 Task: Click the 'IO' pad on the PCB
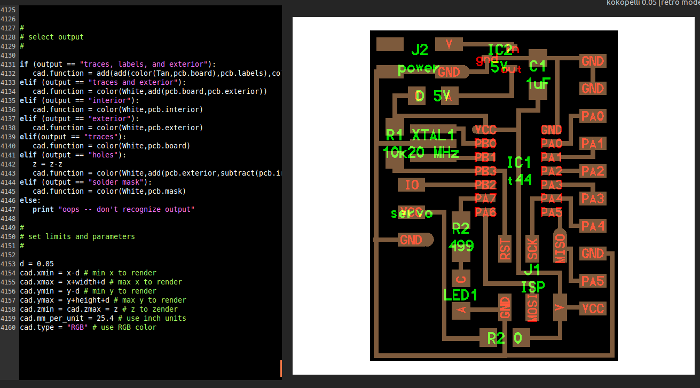412,185
